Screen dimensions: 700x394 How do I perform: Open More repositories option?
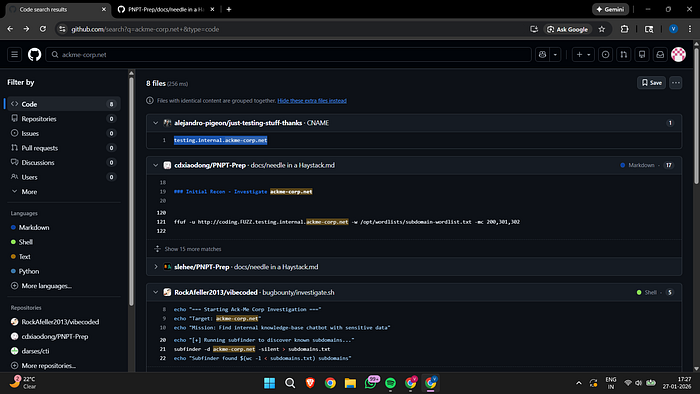(x=43, y=365)
